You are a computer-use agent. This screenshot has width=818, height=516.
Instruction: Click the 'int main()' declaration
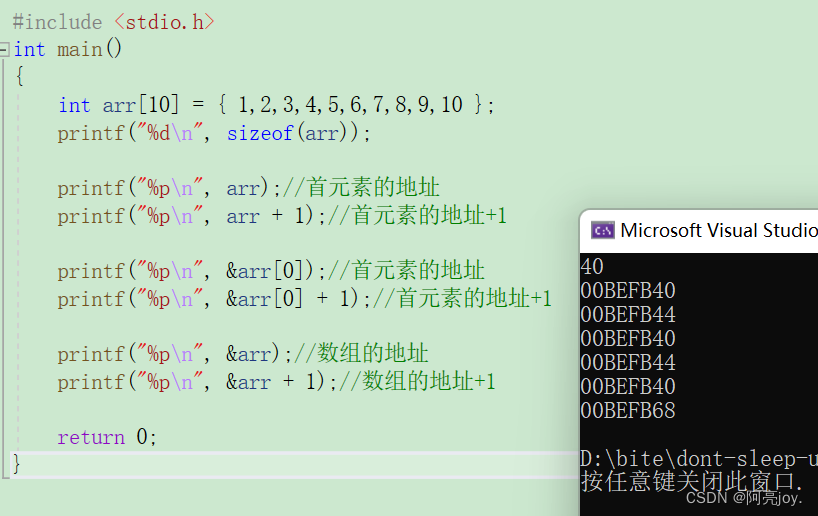[x=68, y=50]
